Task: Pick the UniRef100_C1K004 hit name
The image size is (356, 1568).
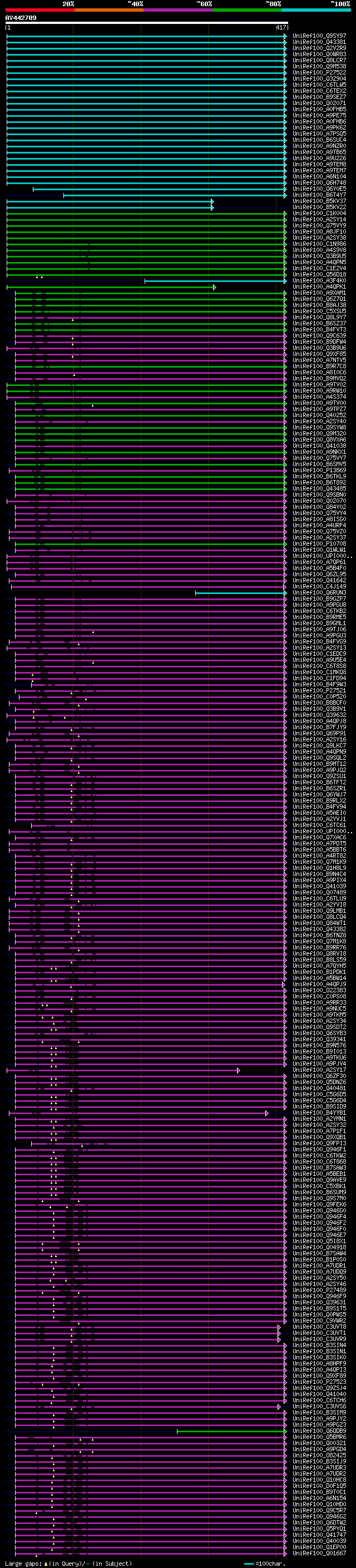Action: (319, 213)
